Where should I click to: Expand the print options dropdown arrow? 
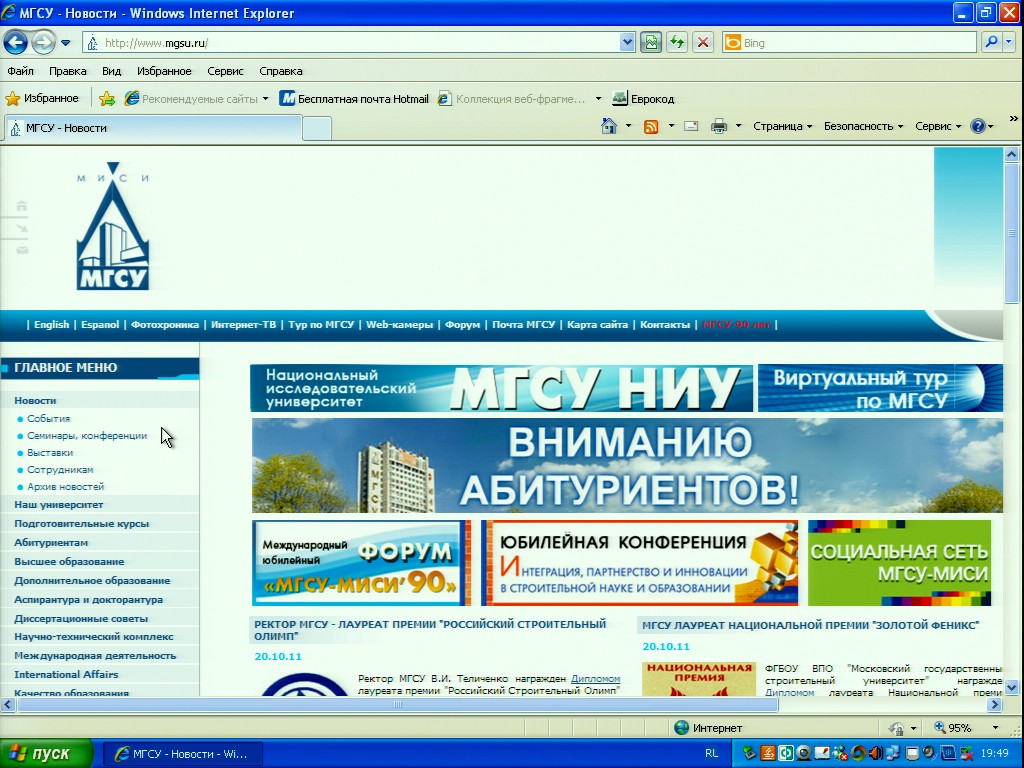pos(739,126)
